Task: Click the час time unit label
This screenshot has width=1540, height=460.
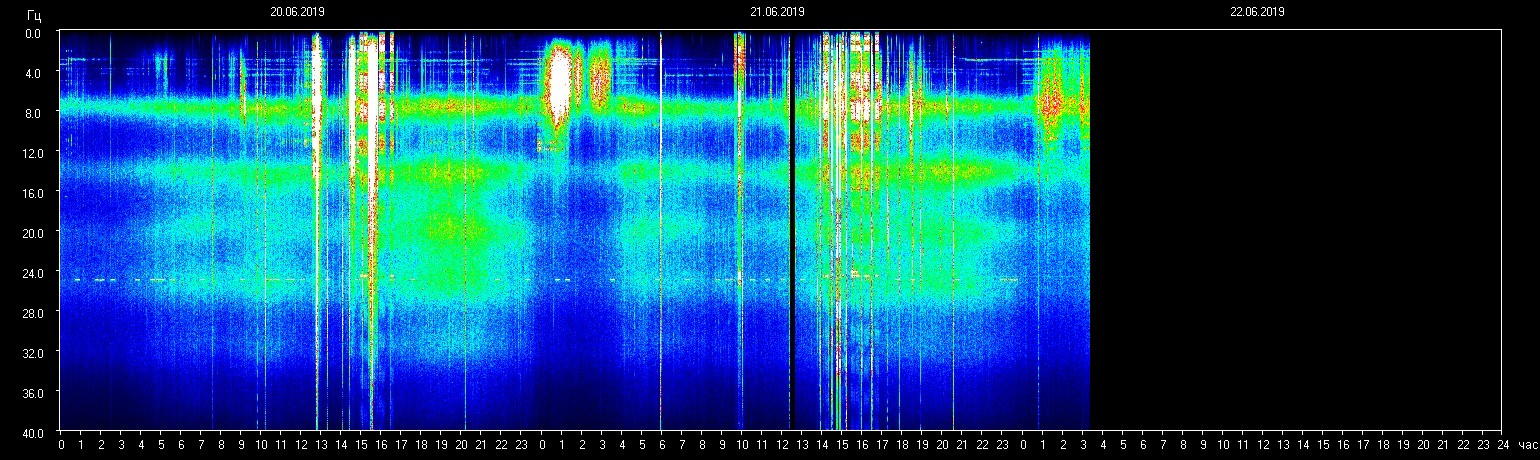Action: click(x=1526, y=444)
